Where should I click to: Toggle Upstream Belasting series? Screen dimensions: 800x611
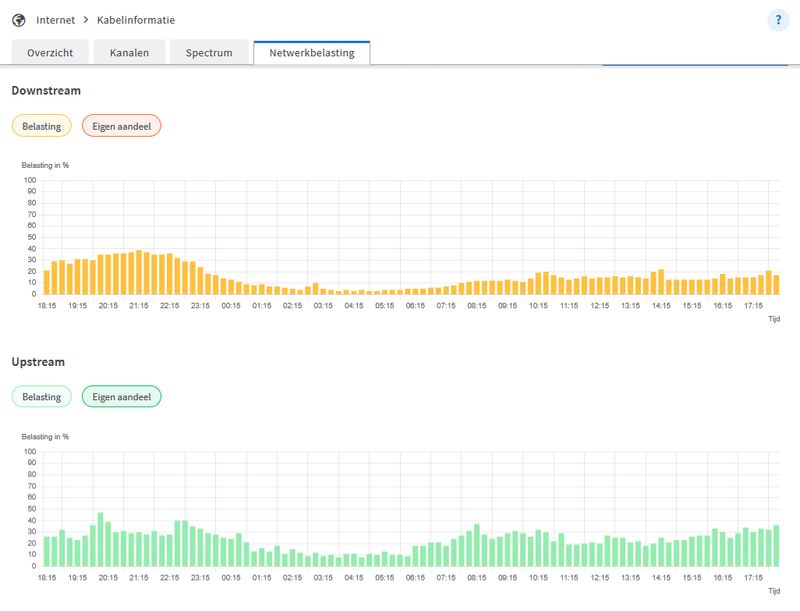(x=42, y=397)
